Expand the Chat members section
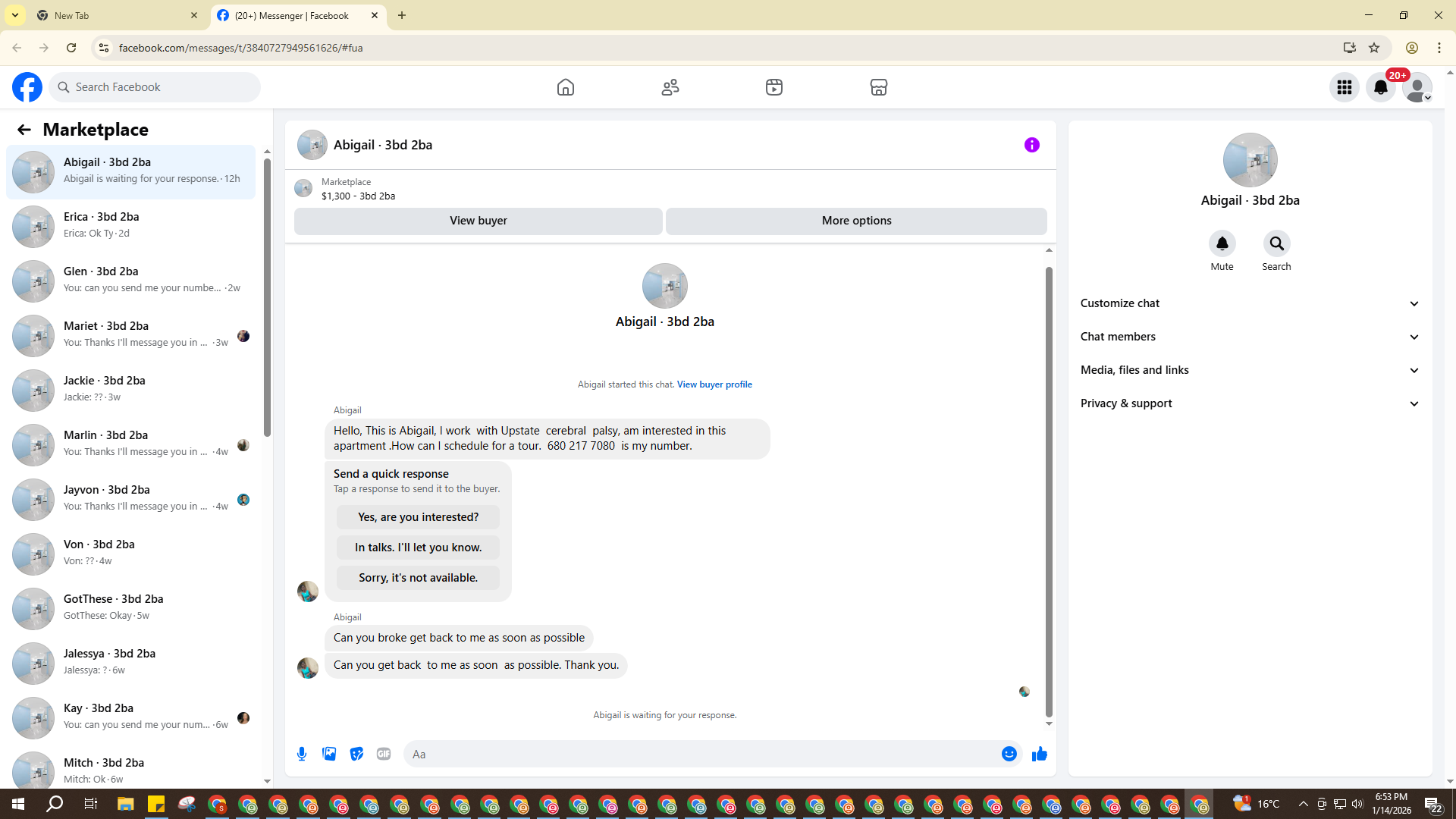1456x819 pixels. click(x=1250, y=337)
